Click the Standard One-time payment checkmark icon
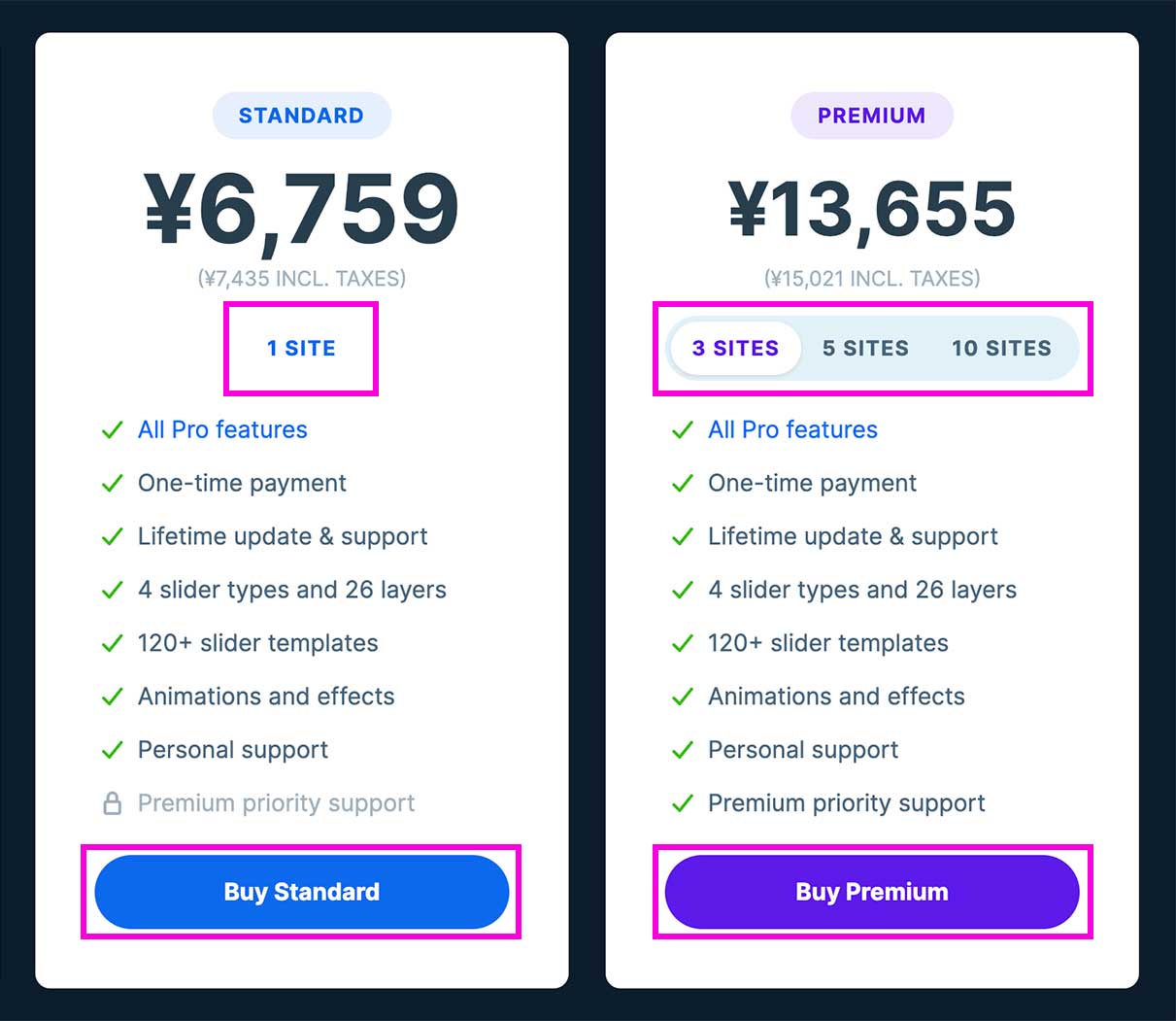Image resolution: width=1176 pixels, height=1021 pixels. coord(113,483)
